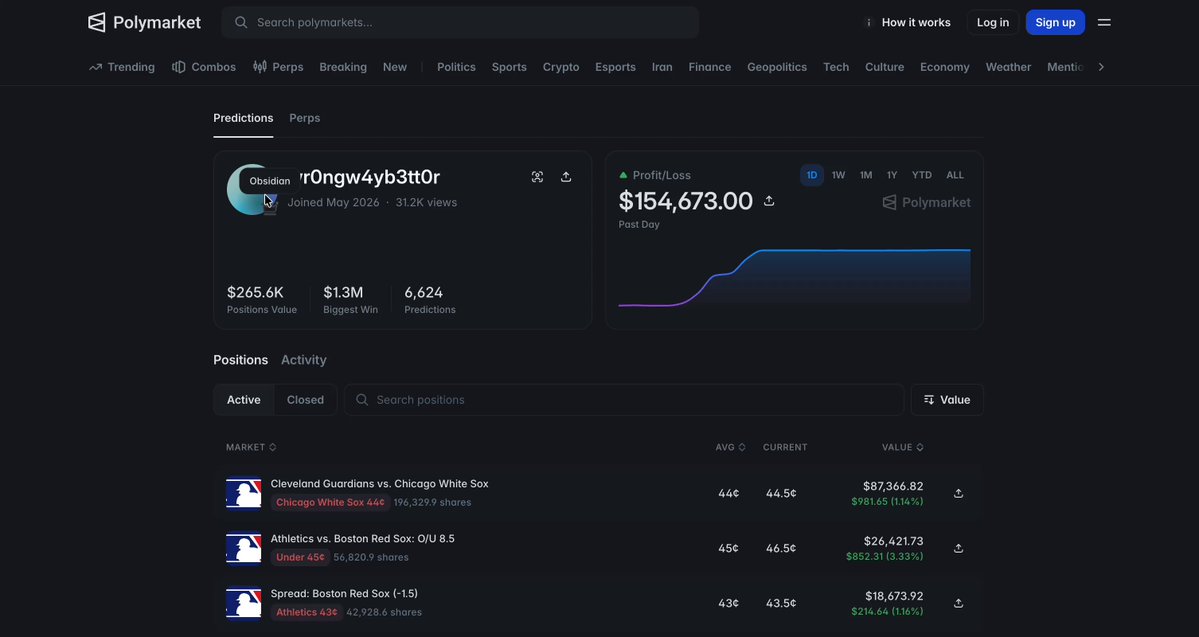
Task: Switch to the Predictions tab
Action: [x=243, y=118]
